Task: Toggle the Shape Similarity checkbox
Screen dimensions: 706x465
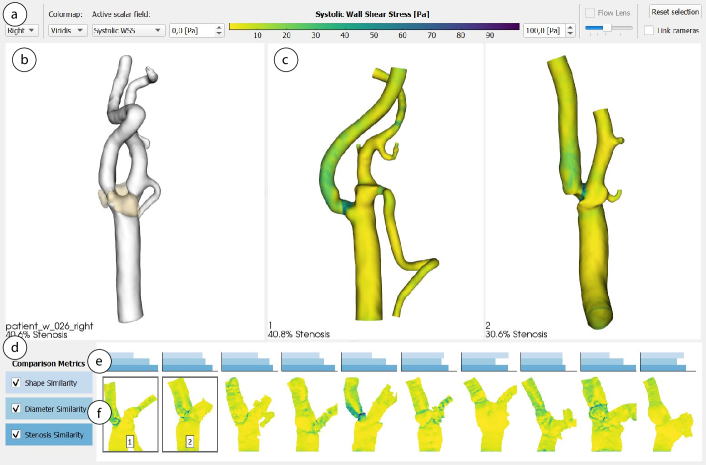Action: 16,383
